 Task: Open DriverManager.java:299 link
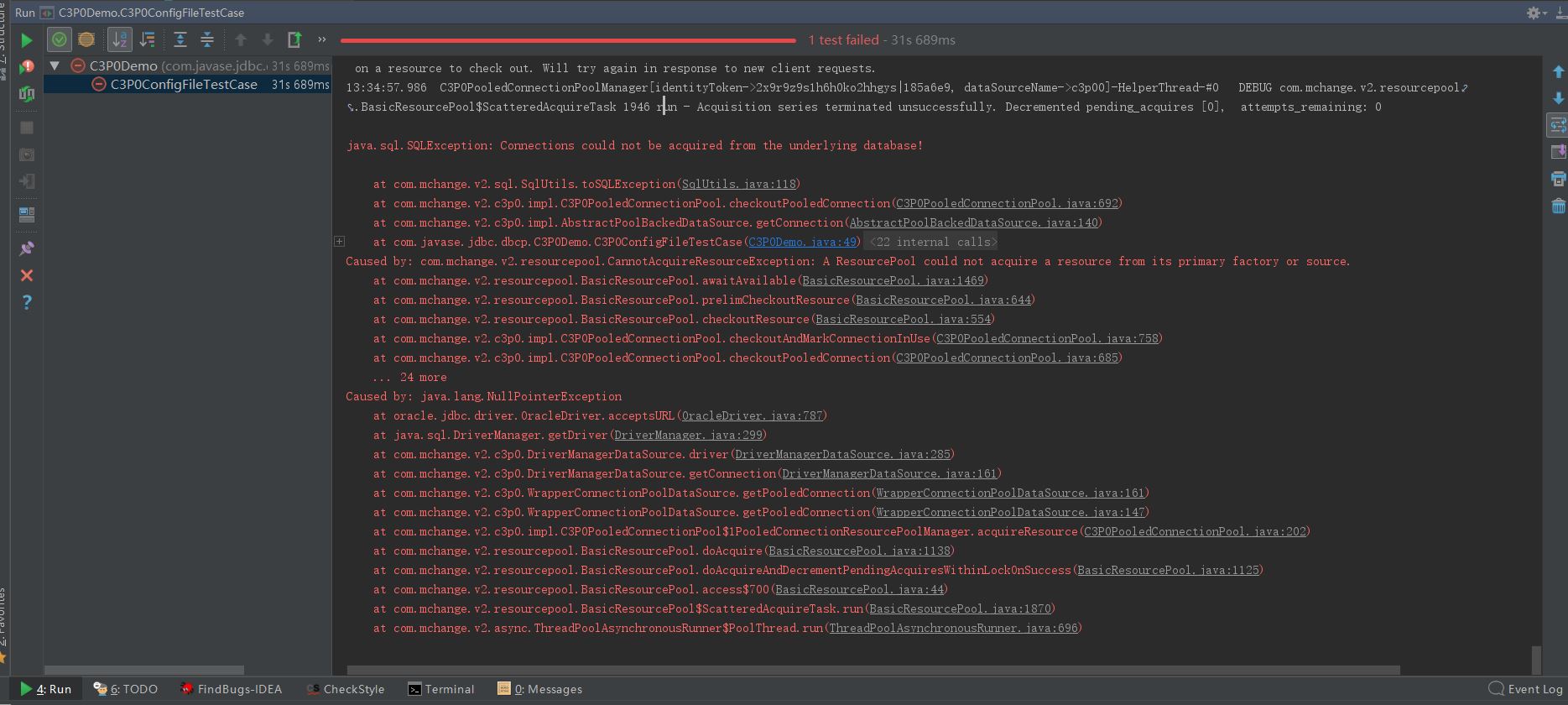pos(689,435)
